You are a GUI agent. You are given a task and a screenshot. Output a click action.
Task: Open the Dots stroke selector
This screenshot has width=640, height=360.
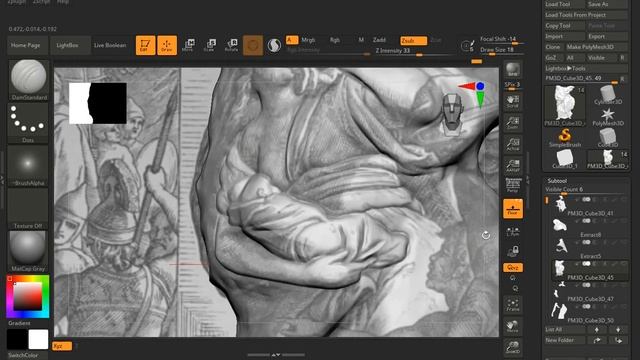[x=28, y=122]
